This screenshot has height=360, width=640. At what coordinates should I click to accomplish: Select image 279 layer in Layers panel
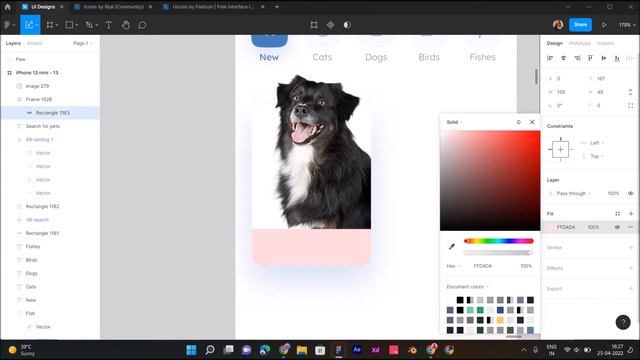point(50,86)
